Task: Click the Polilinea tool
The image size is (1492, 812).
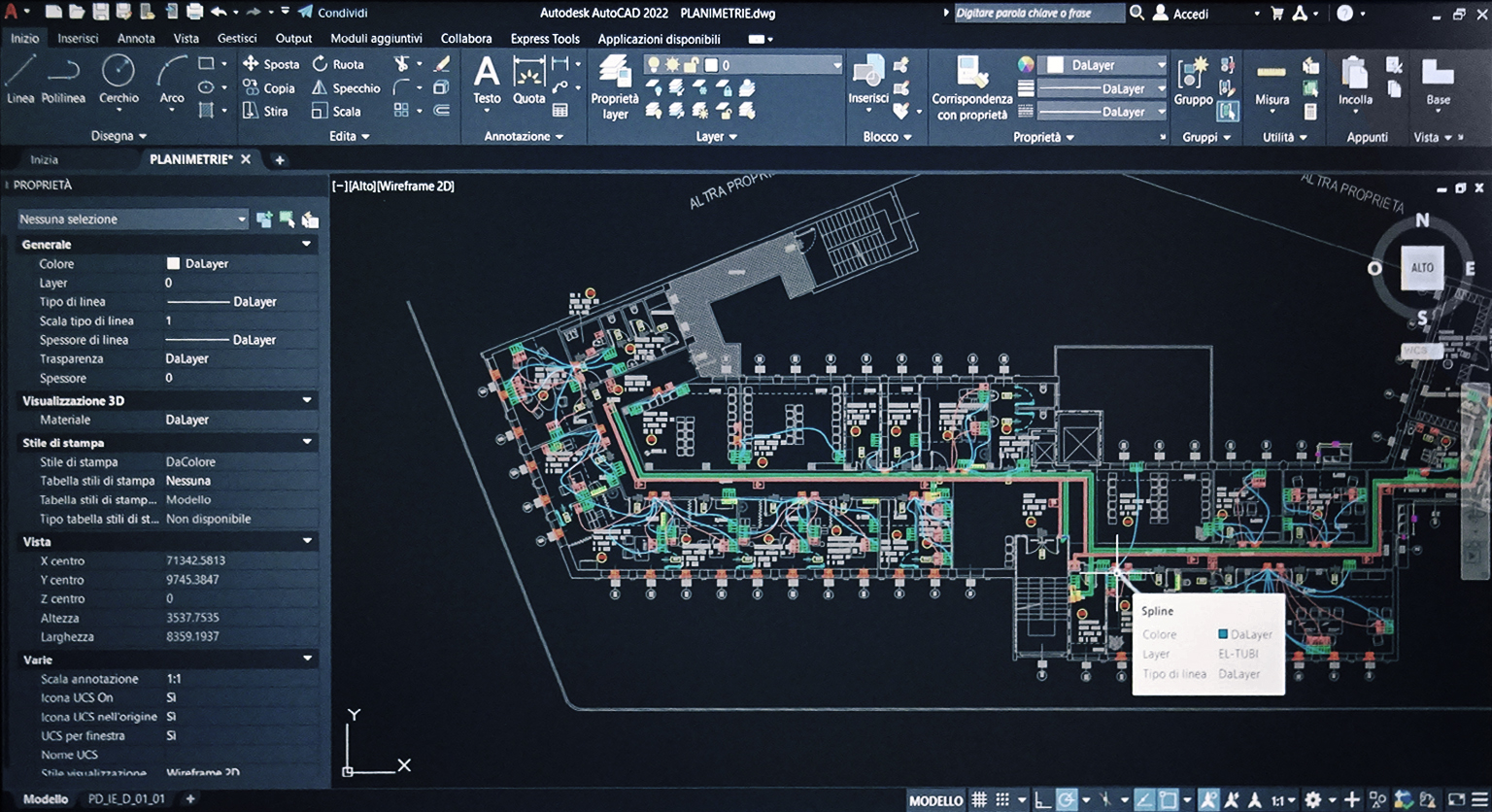Action: [63, 78]
